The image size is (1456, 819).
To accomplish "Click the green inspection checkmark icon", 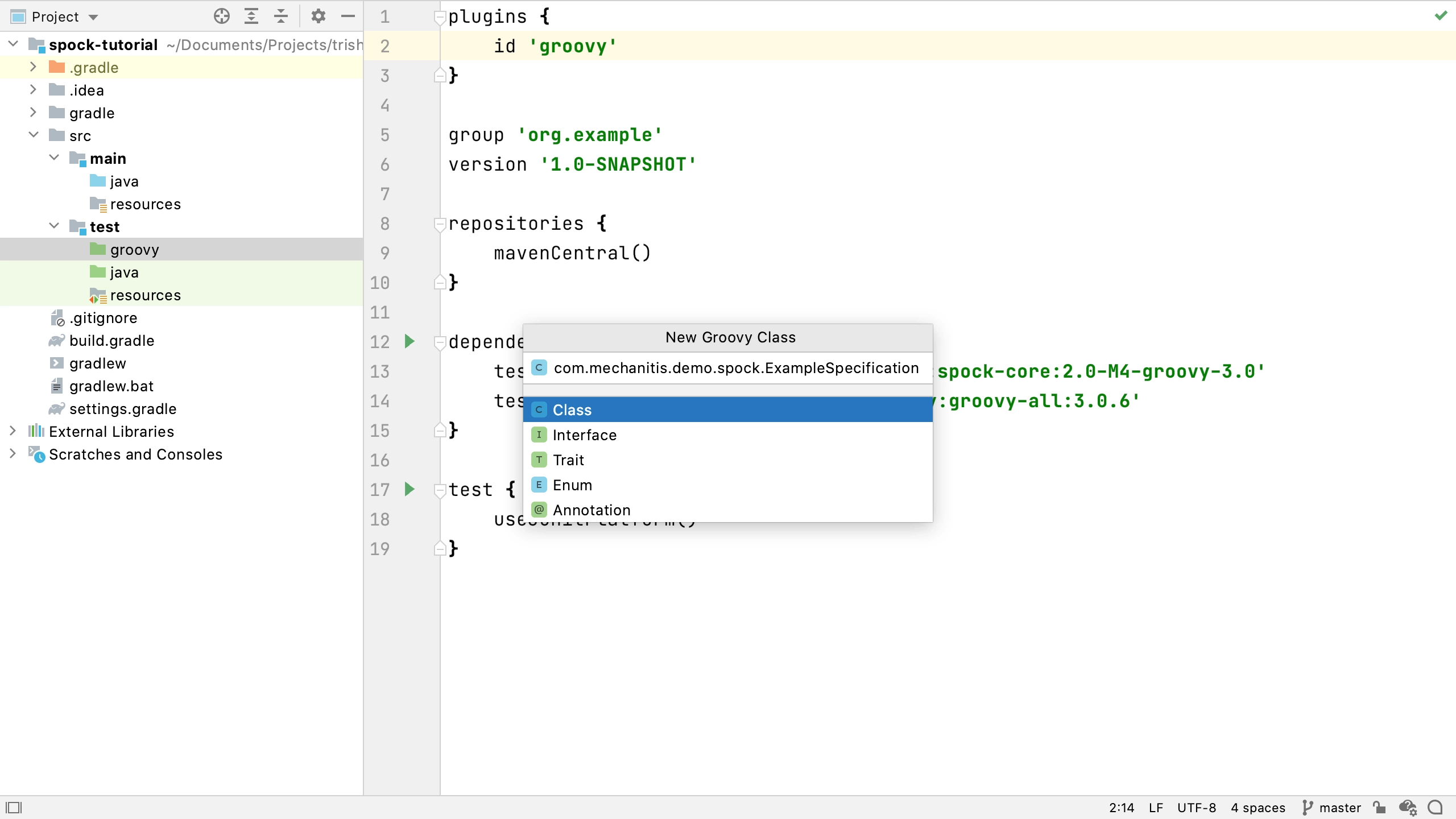I will pos(1441,15).
